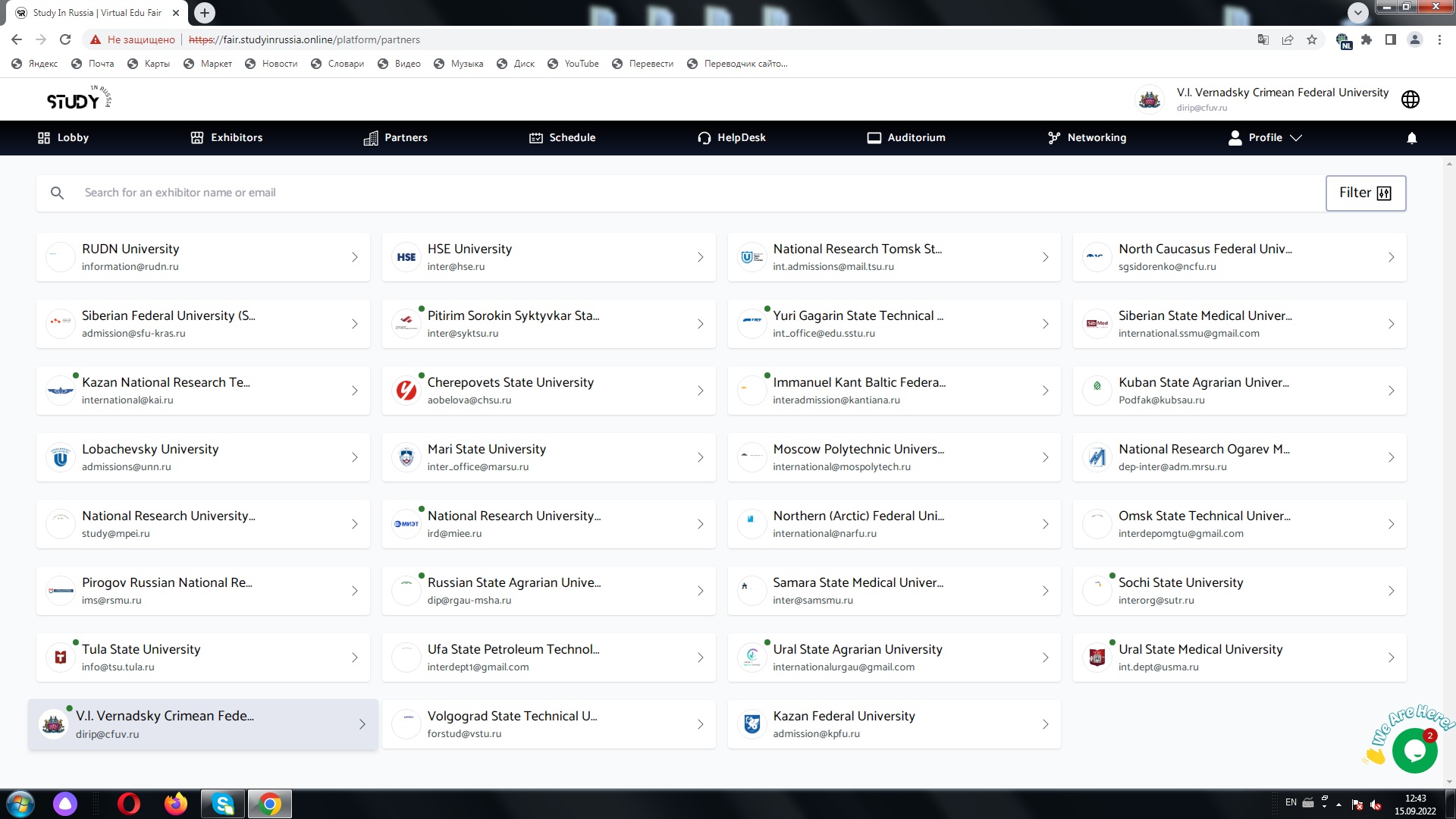
Task: Click the HSE University logo
Action: click(x=406, y=258)
